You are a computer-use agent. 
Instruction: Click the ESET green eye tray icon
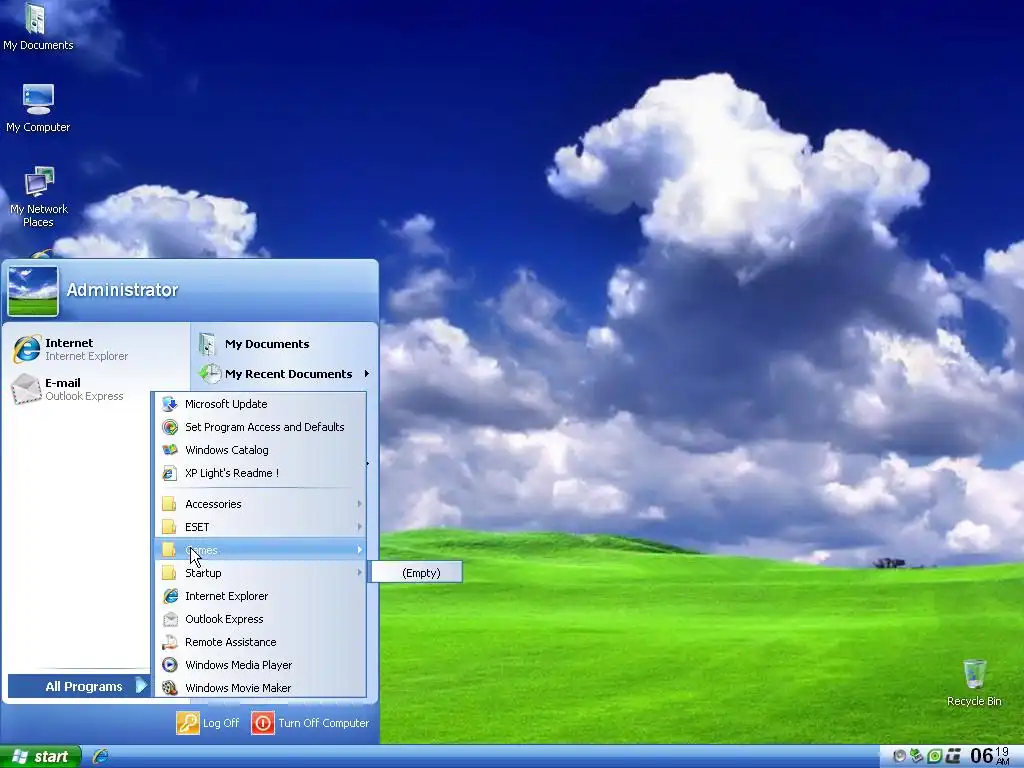click(x=935, y=756)
